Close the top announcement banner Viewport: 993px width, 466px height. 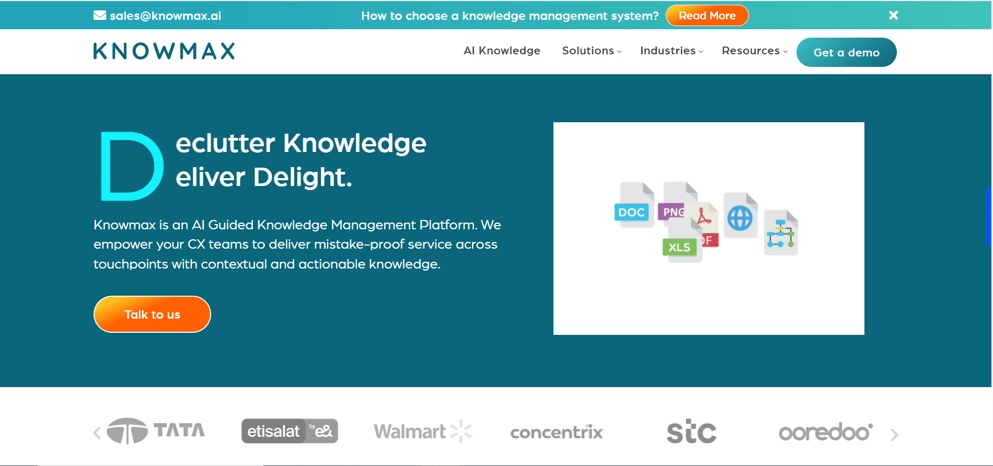tap(893, 15)
